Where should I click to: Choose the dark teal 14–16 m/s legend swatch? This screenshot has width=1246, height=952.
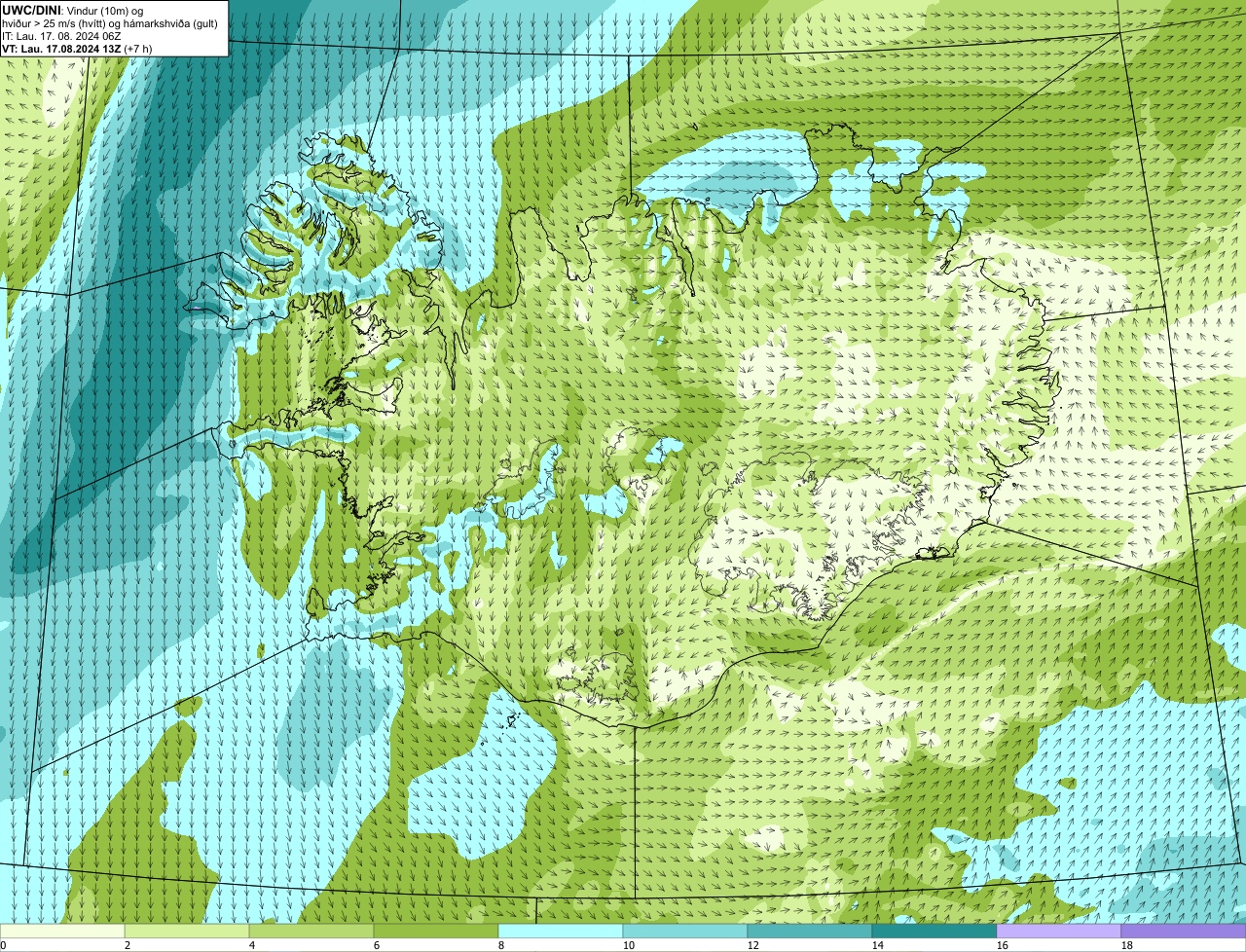934,932
